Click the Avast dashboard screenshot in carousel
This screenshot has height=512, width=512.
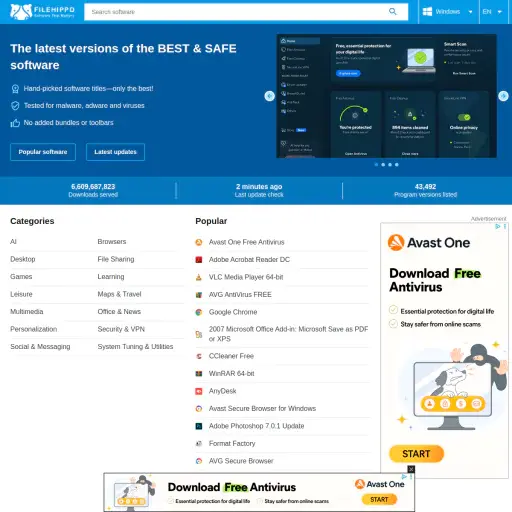(387, 96)
